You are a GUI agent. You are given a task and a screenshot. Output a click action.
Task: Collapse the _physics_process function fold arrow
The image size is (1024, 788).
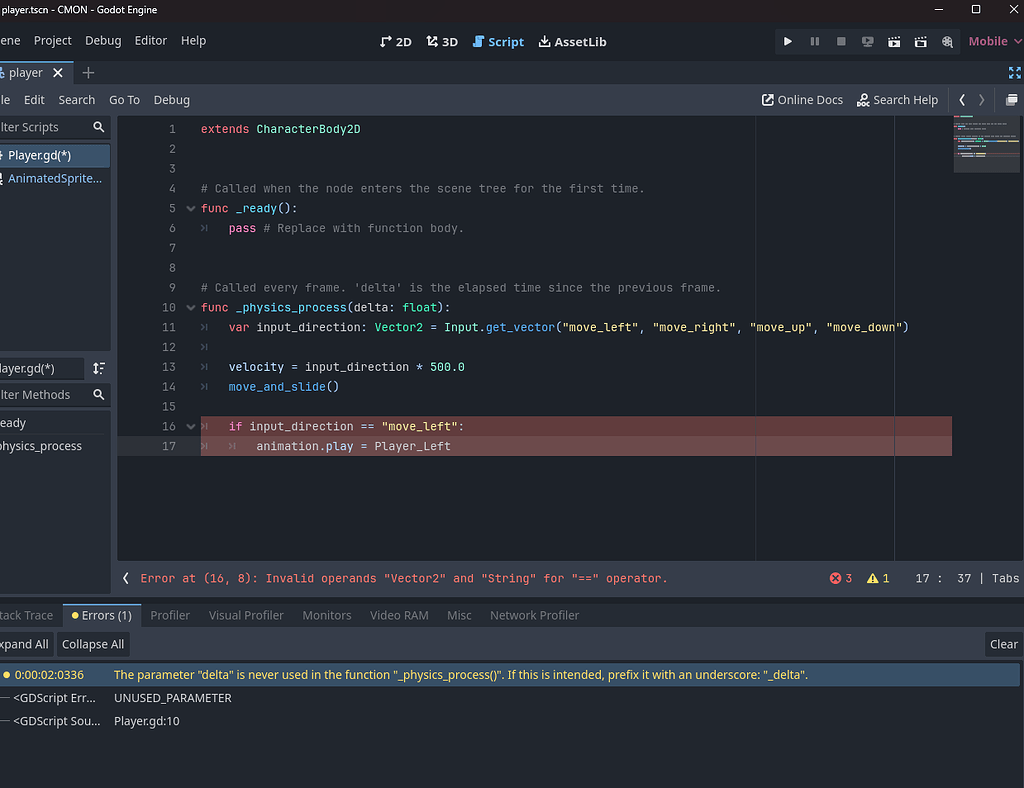pyautogui.click(x=190, y=307)
